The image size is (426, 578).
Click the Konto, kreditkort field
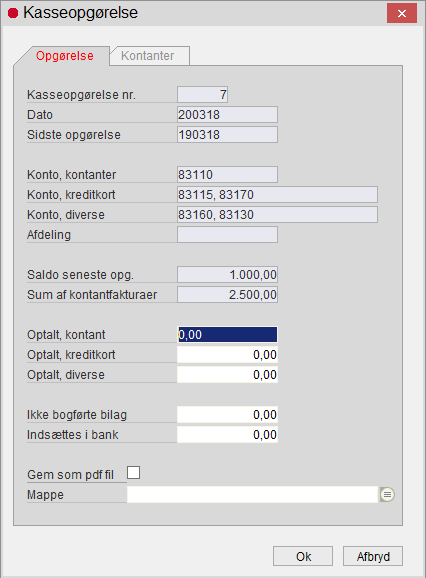point(277,195)
